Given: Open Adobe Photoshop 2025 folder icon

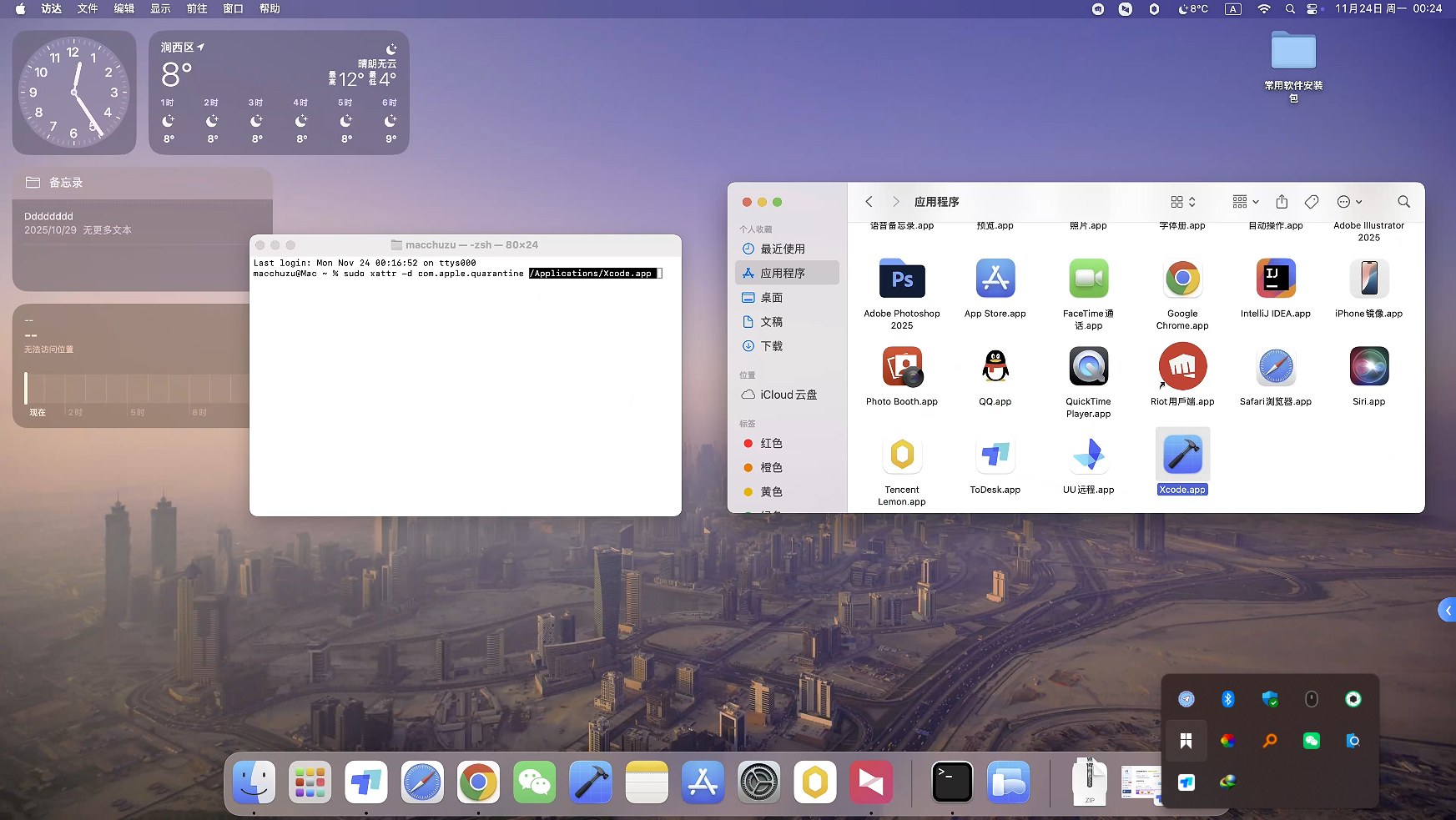Looking at the screenshot, I should [901, 279].
